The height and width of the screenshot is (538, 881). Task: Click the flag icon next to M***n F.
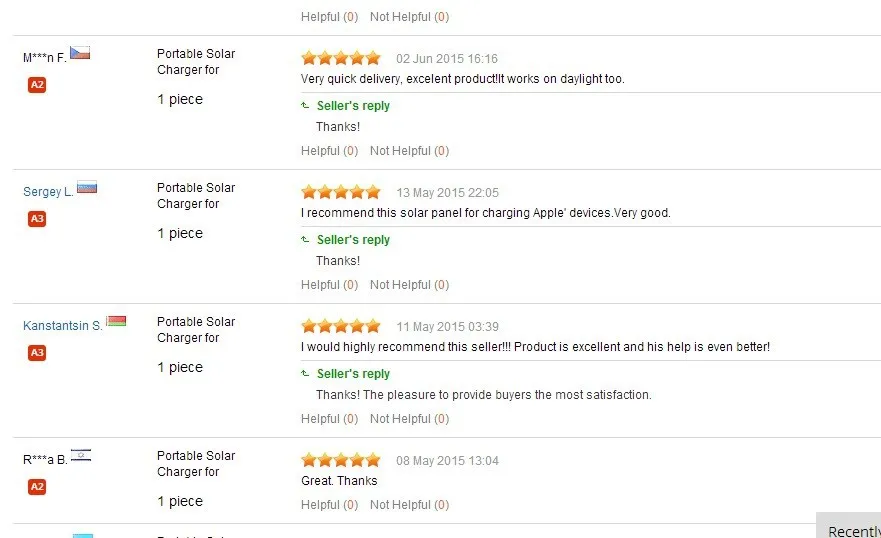tap(80, 53)
